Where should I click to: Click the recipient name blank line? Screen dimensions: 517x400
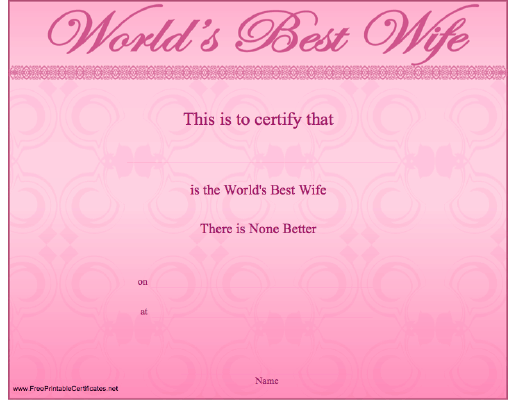click(x=262, y=162)
